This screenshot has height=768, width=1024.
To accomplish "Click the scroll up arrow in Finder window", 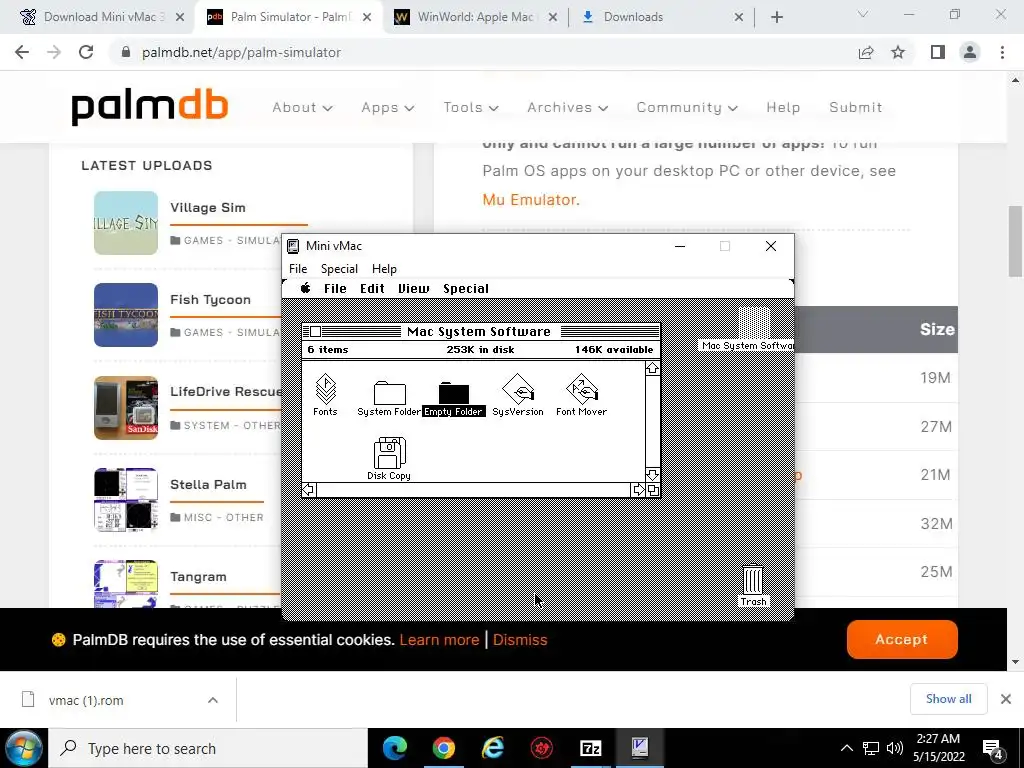I will click(652, 369).
